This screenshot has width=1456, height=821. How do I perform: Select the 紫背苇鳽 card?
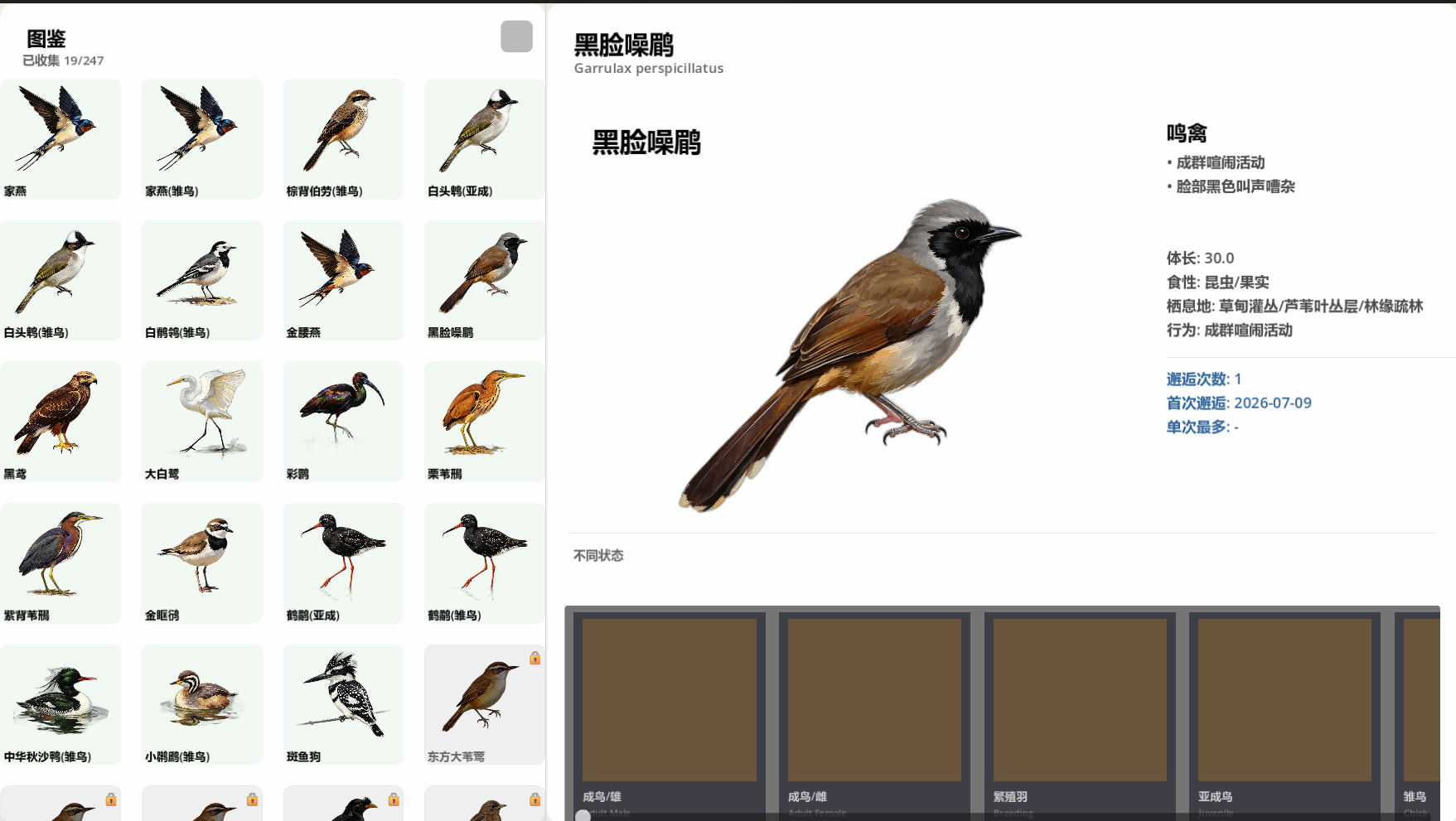click(x=60, y=563)
